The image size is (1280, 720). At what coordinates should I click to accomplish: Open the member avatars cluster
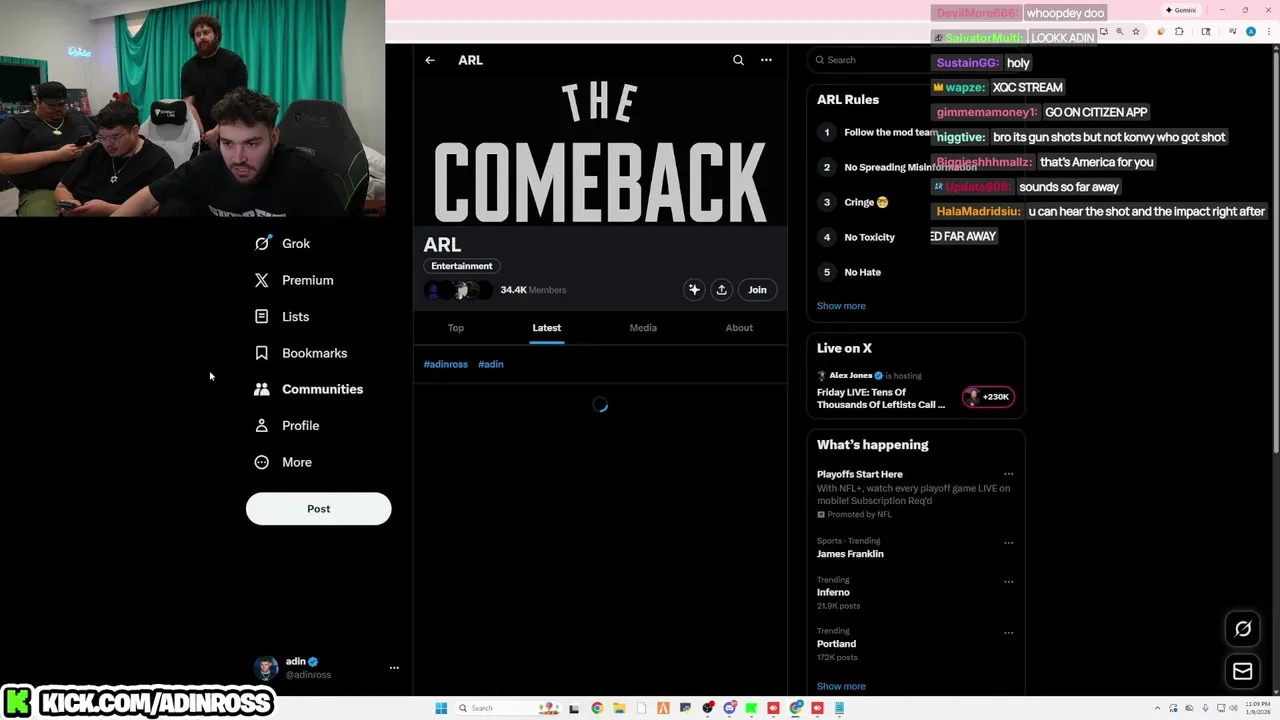pyautogui.click(x=458, y=290)
